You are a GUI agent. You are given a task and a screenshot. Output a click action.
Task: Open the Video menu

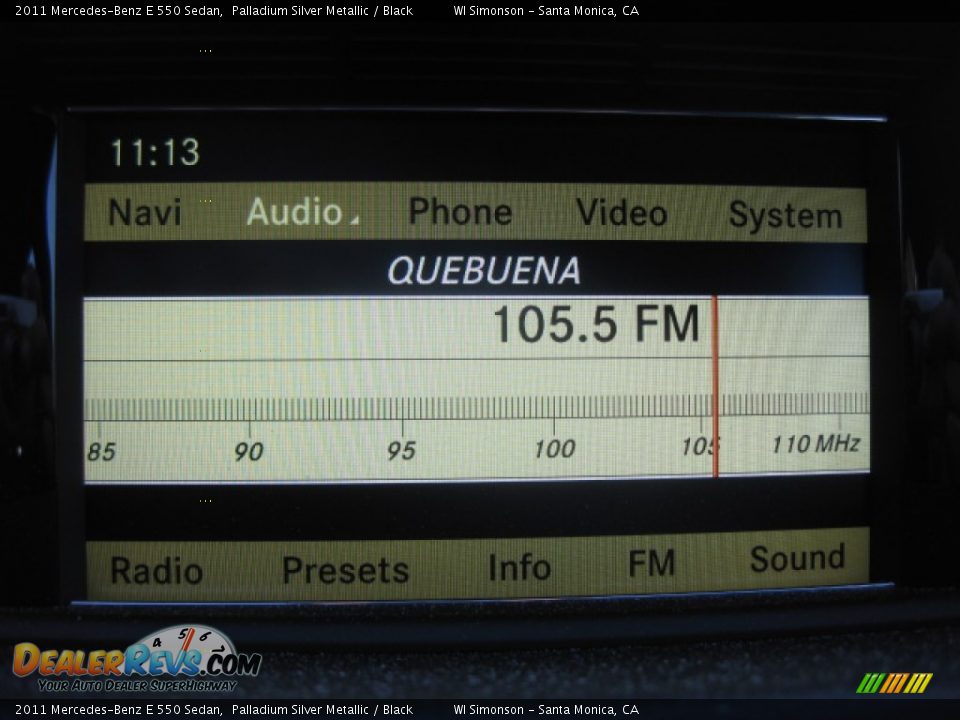point(621,213)
